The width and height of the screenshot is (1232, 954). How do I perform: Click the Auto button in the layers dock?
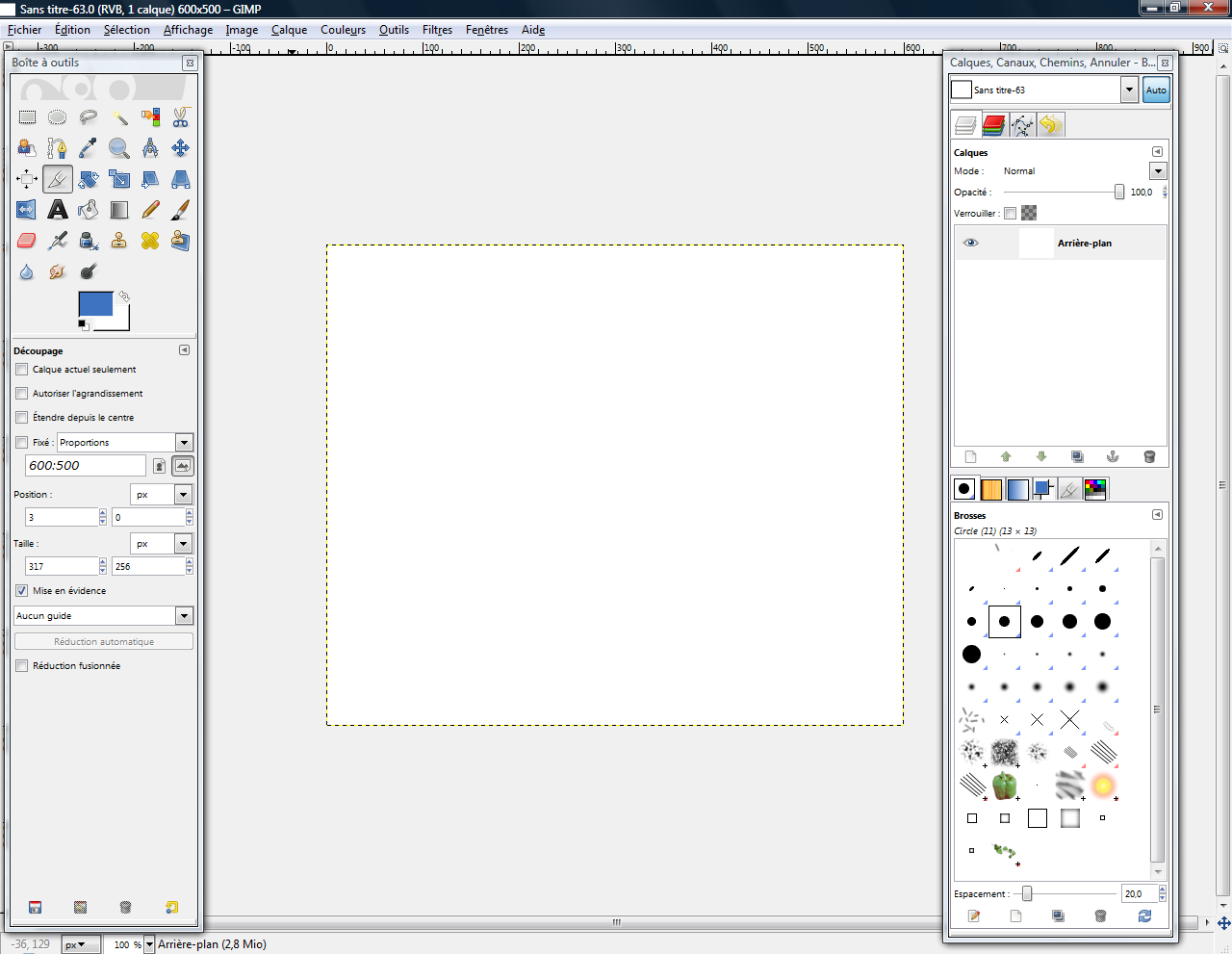point(1156,90)
